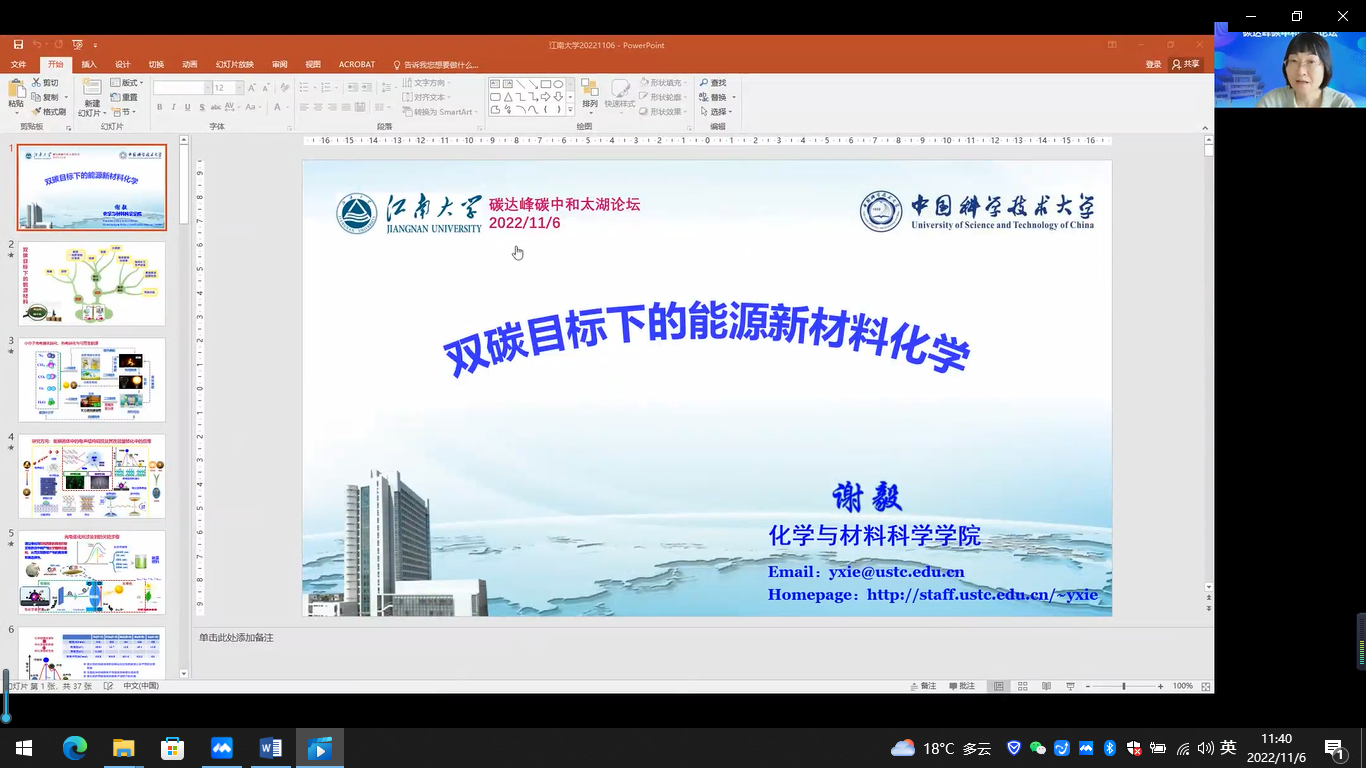The width and height of the screenshot is (1366, 768).
Task: Toggle Notes (备注) pane in status bar
Action: (x=922, y=686)
